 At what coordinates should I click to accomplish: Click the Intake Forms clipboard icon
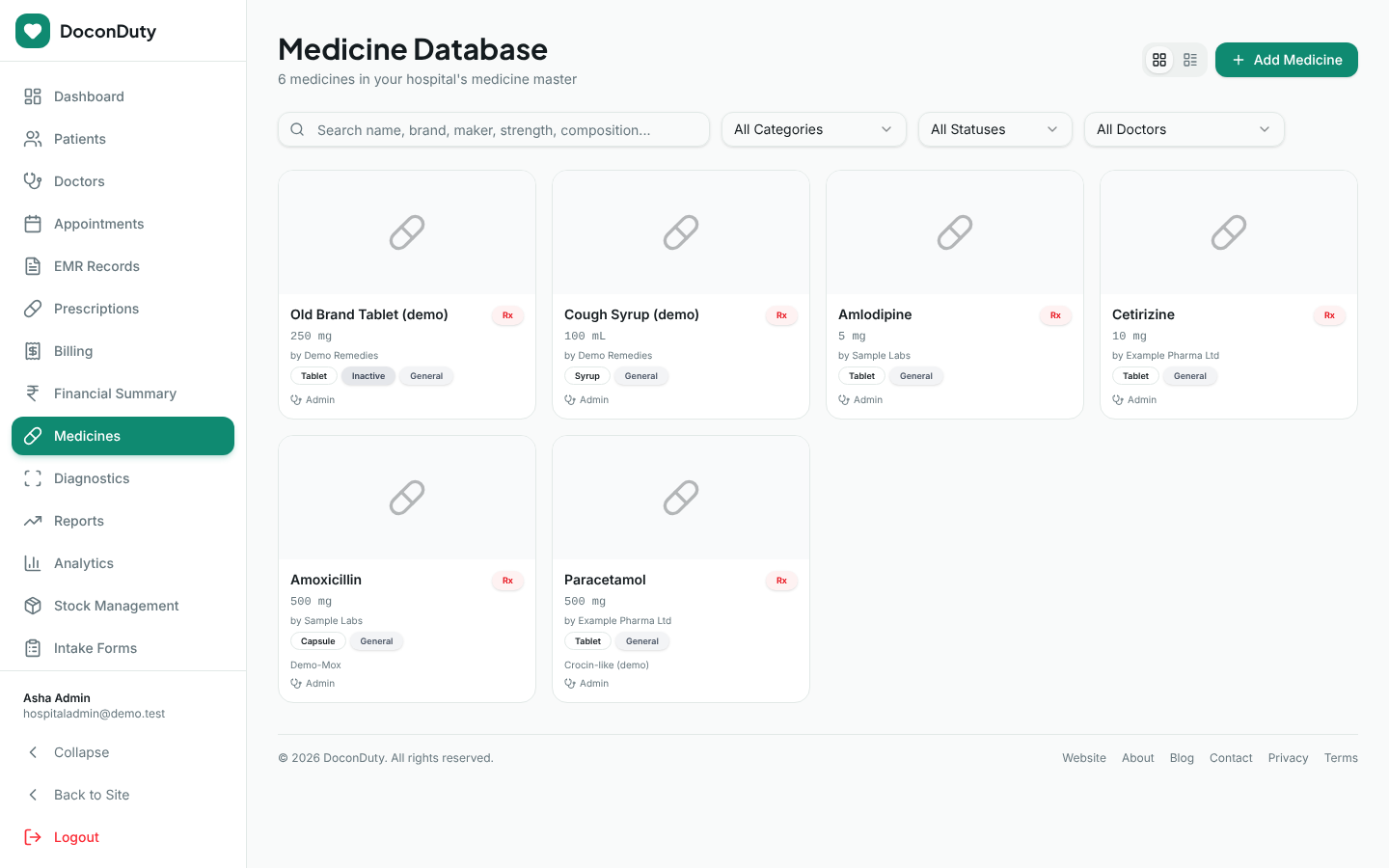click(33, 648)
